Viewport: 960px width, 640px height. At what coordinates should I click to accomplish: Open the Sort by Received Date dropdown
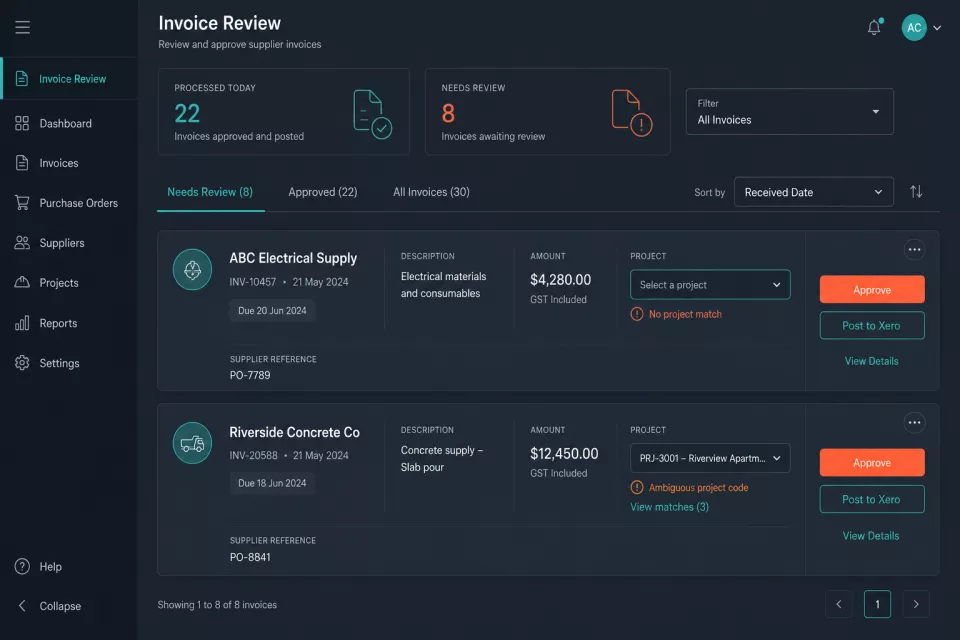[x=813, y=192]
